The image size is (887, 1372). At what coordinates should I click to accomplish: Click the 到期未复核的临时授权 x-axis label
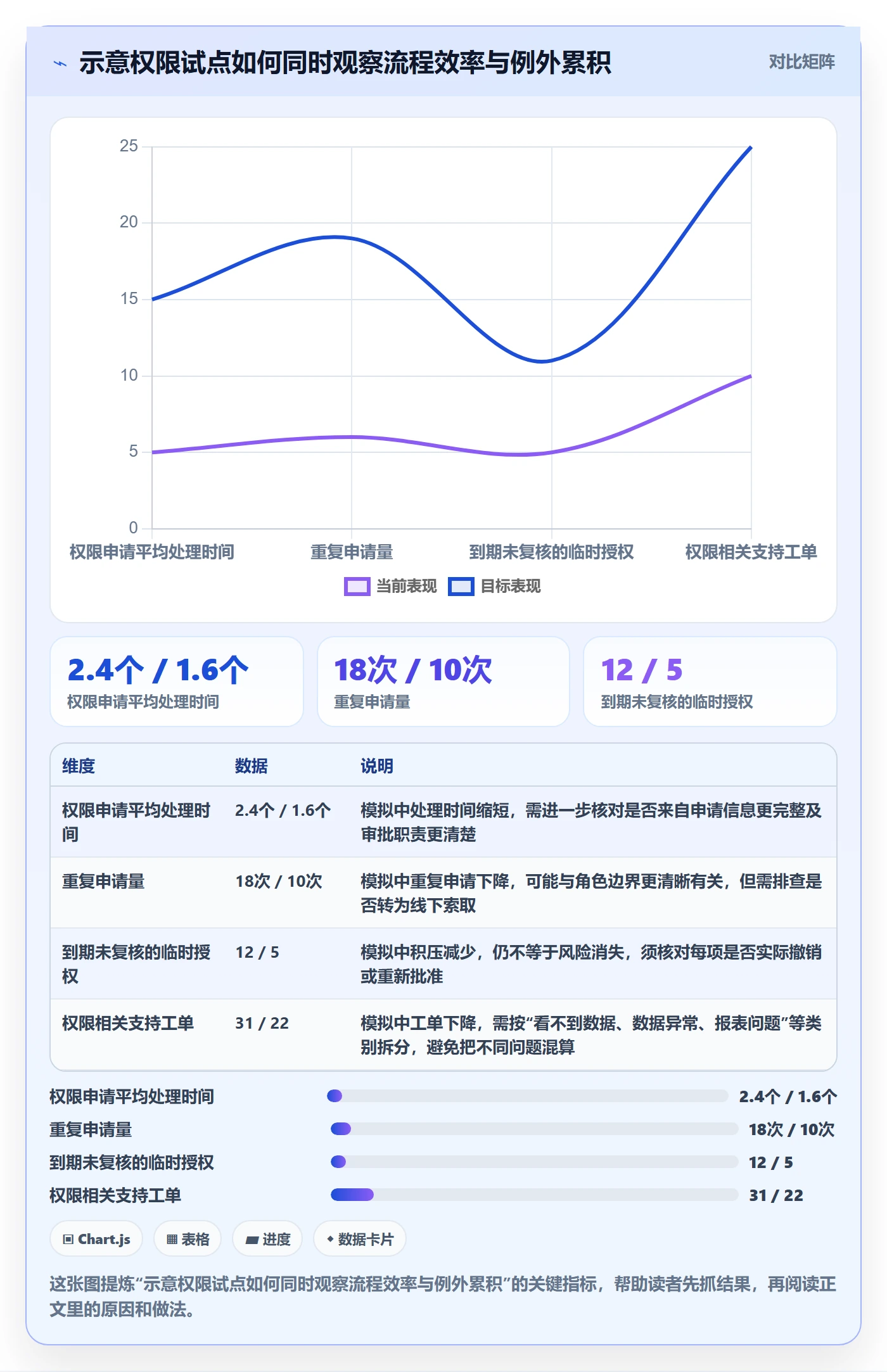click(x=551, y=552)
